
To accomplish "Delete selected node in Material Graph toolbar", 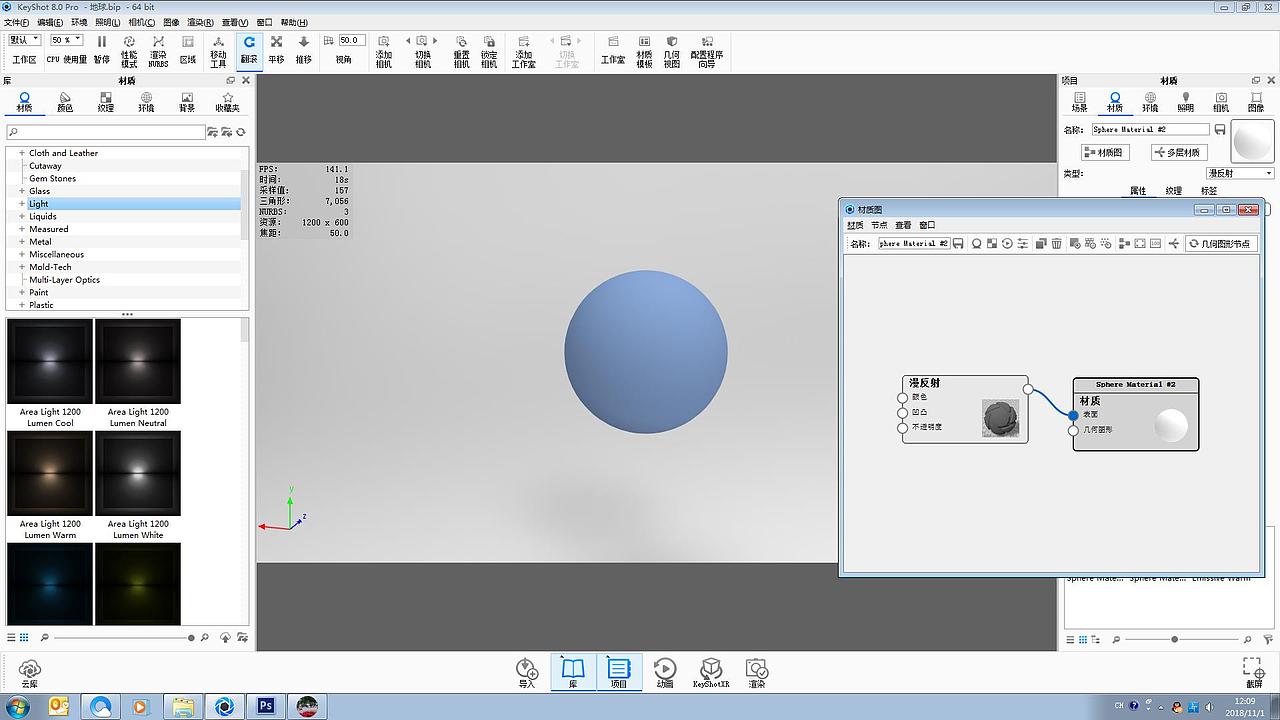I will pos(1056,243).
